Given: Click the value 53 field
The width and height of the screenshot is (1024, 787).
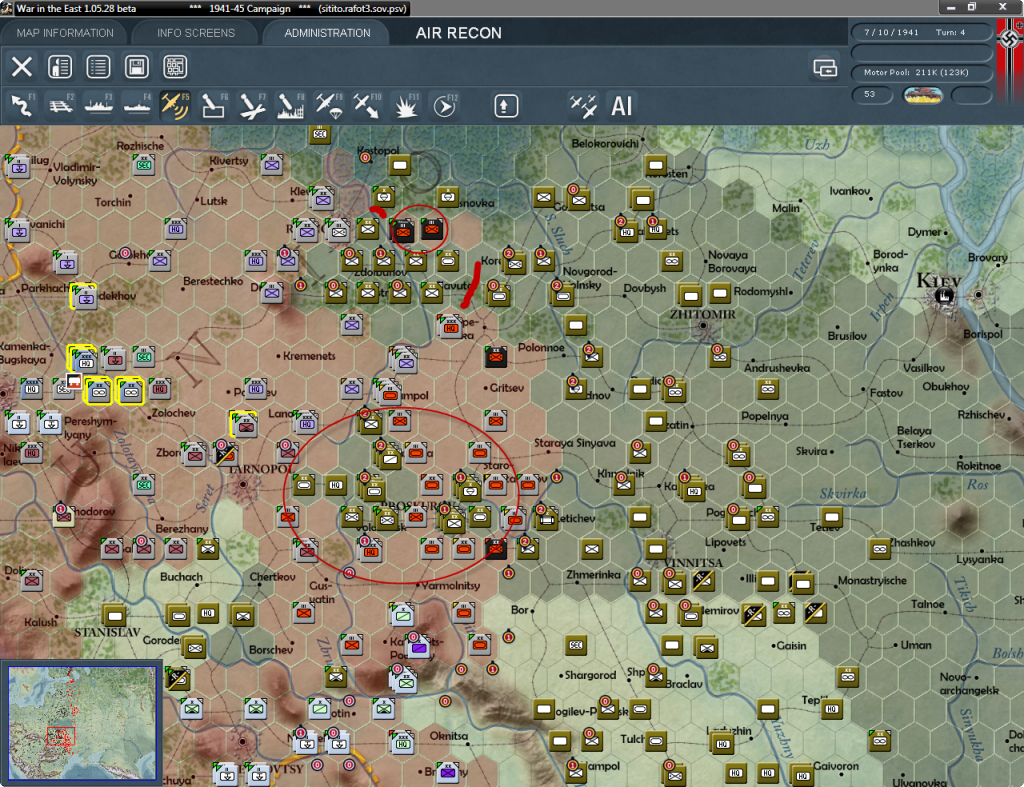Looking at the screenshot, I should [873, 95].
